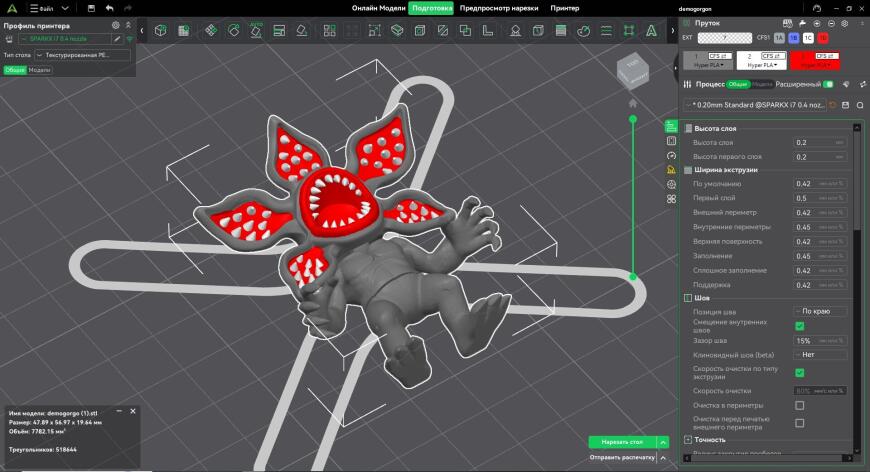Screen dimensions: 870x472
Task: Open filament settings gear in Пруток panel
Action: [x=844, y=23]
